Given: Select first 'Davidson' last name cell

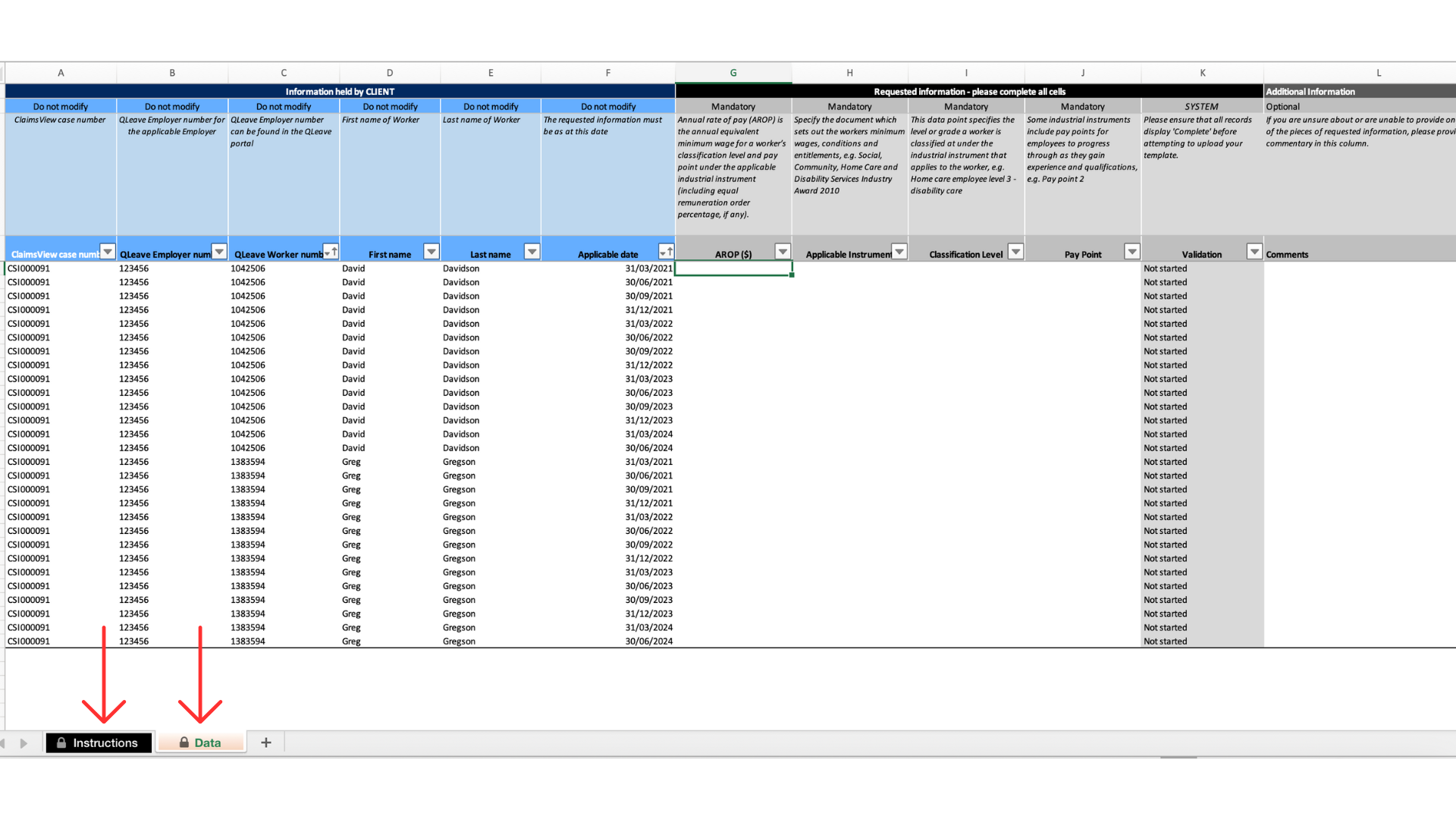Looking at the screenshot, I should point(491,268).
